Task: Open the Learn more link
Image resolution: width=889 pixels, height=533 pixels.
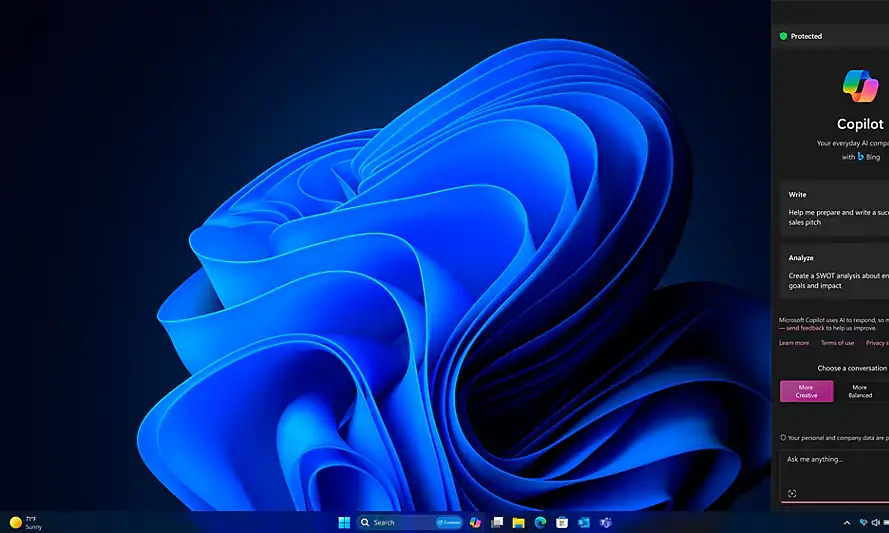Action: (x=794, y=343)
